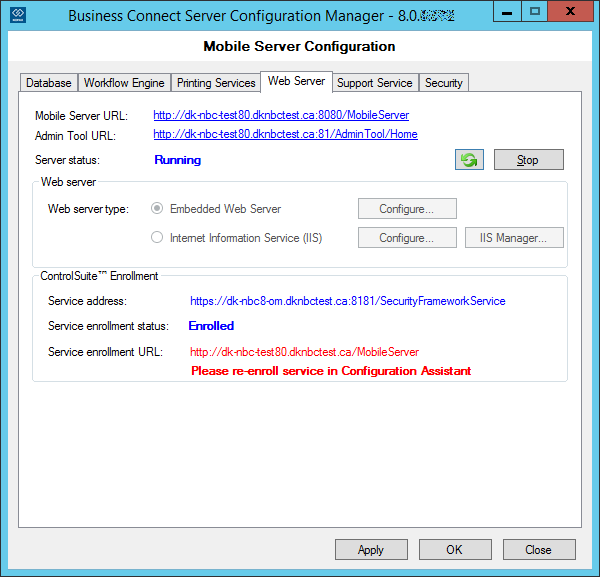Image resolution: width=600 pixels, height=577 pixels.
Task: Click Configure button for IIS
Action: click(x=407, y=238)
